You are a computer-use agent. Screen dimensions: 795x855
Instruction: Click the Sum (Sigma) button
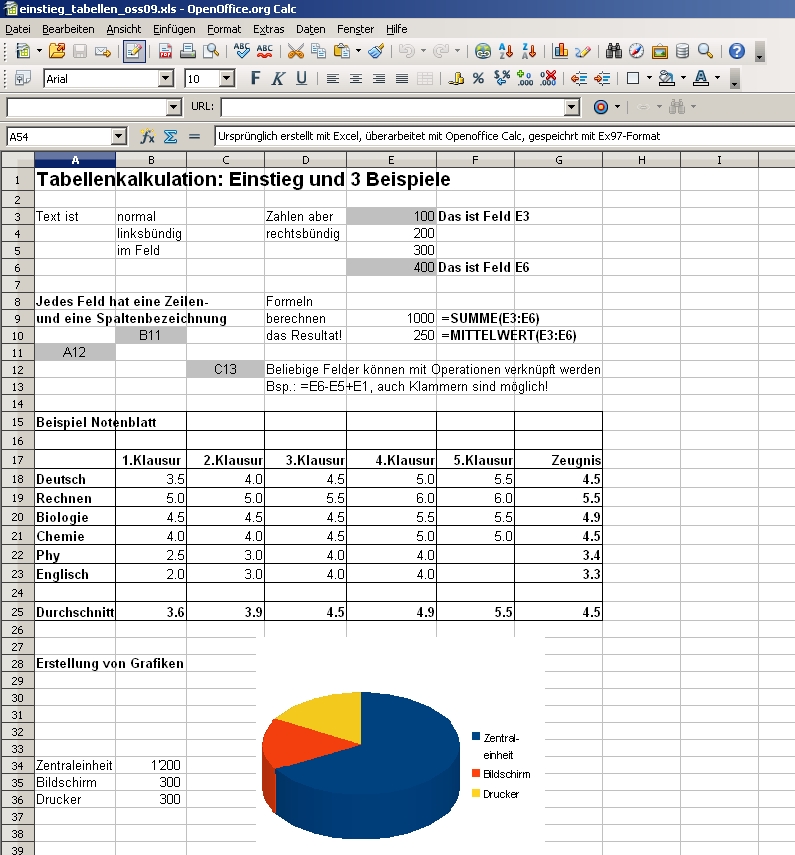pos(171,136)
